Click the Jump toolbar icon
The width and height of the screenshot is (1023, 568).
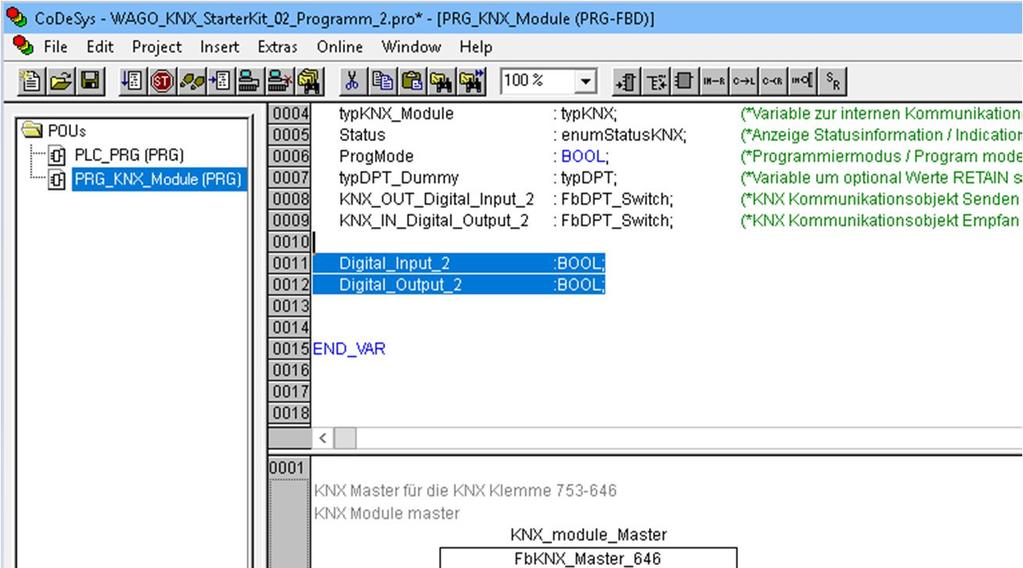(x=743, y=81)
